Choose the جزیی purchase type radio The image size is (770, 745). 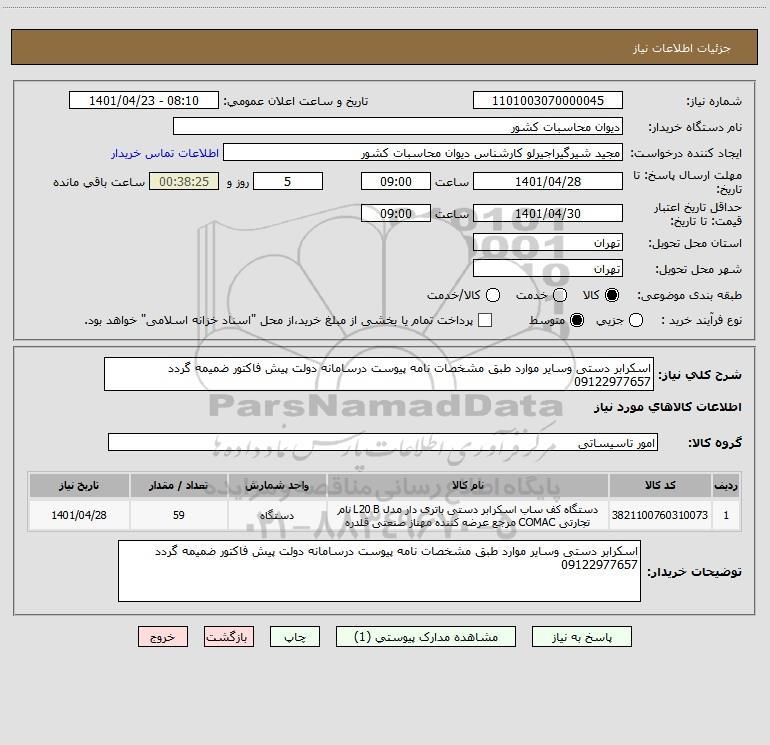[636, 320]
